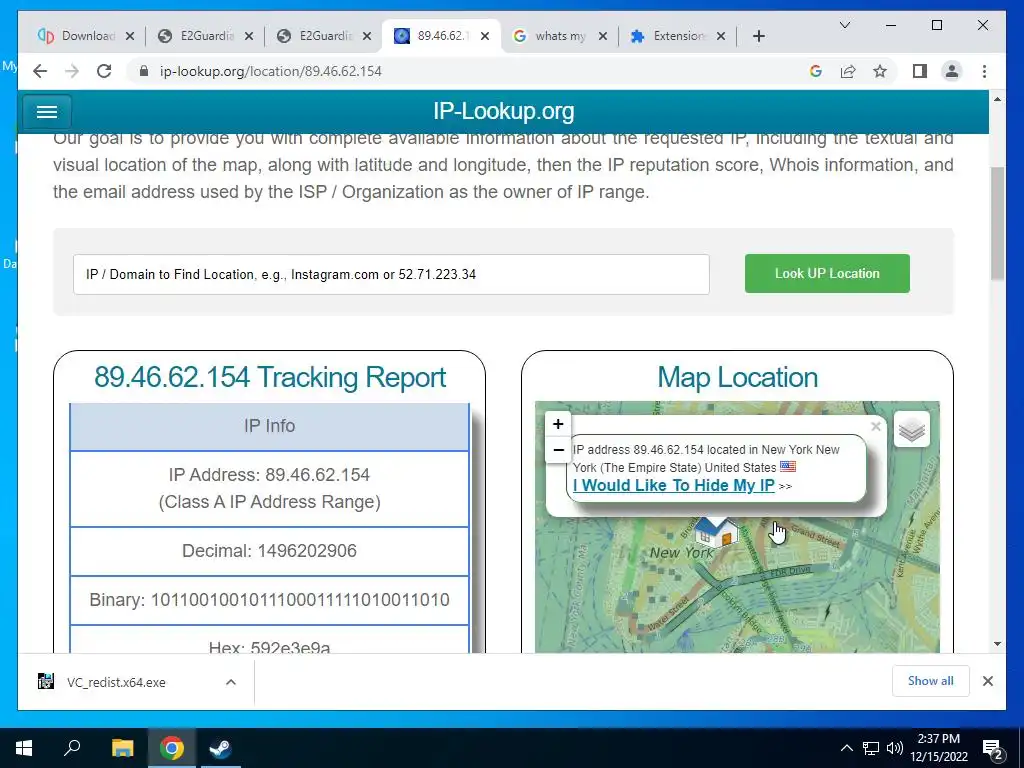The width and height of the screenshot is (1024, 768).
Task: Open the Chrome profile menu
Action: click(952, 71)
